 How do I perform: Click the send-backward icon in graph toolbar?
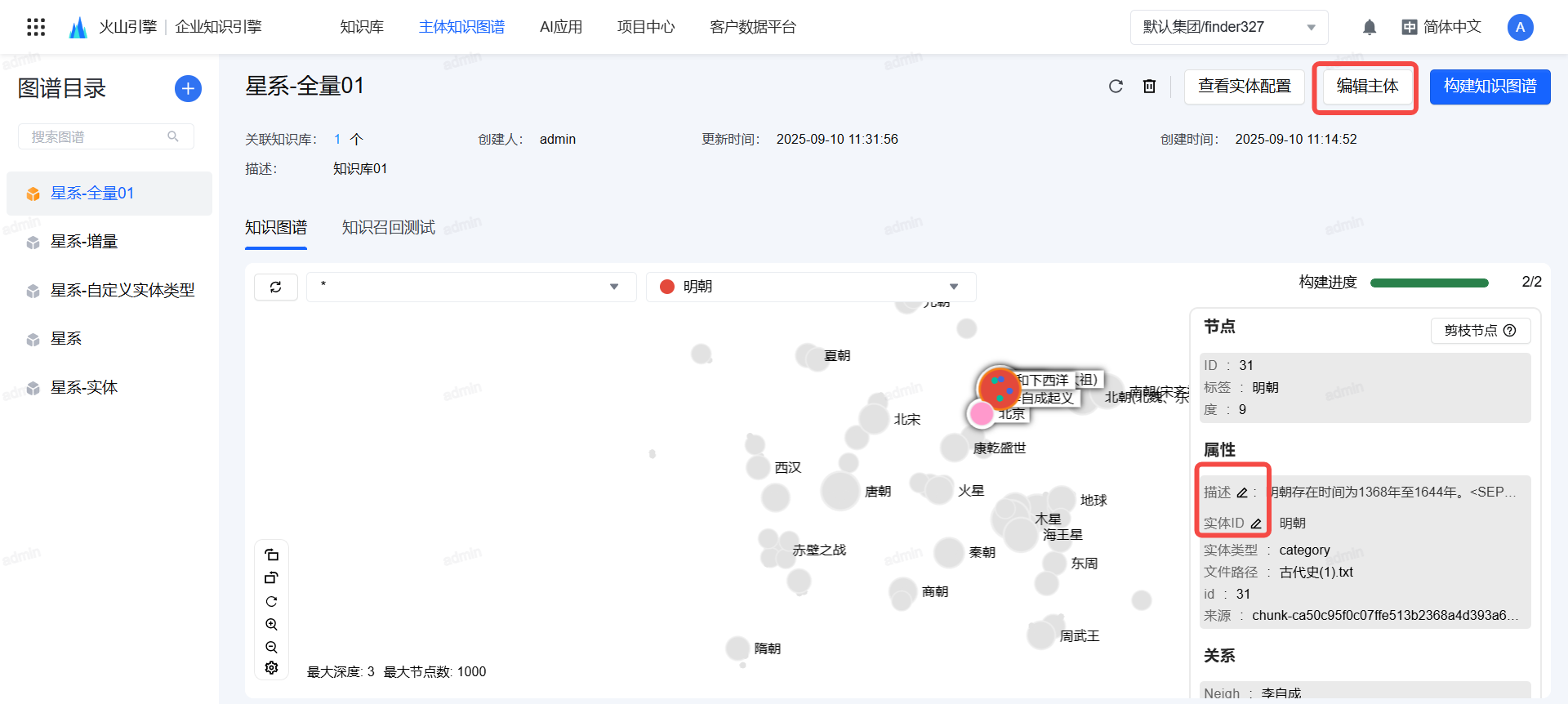[x=272, y=577]
